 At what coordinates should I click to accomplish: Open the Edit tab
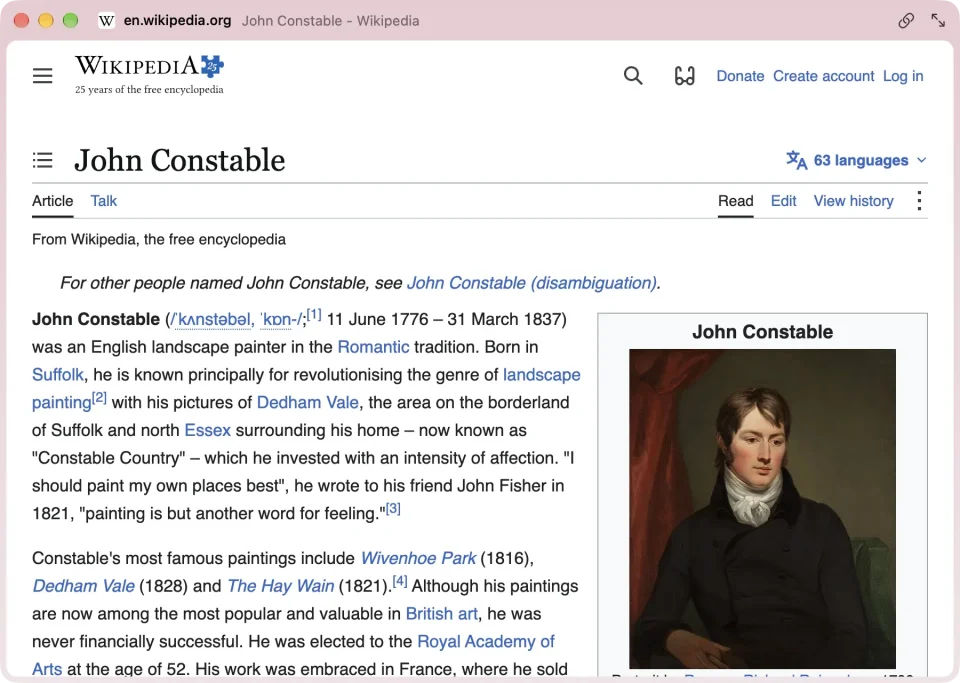pyautogui.click(x=784, y=201)
